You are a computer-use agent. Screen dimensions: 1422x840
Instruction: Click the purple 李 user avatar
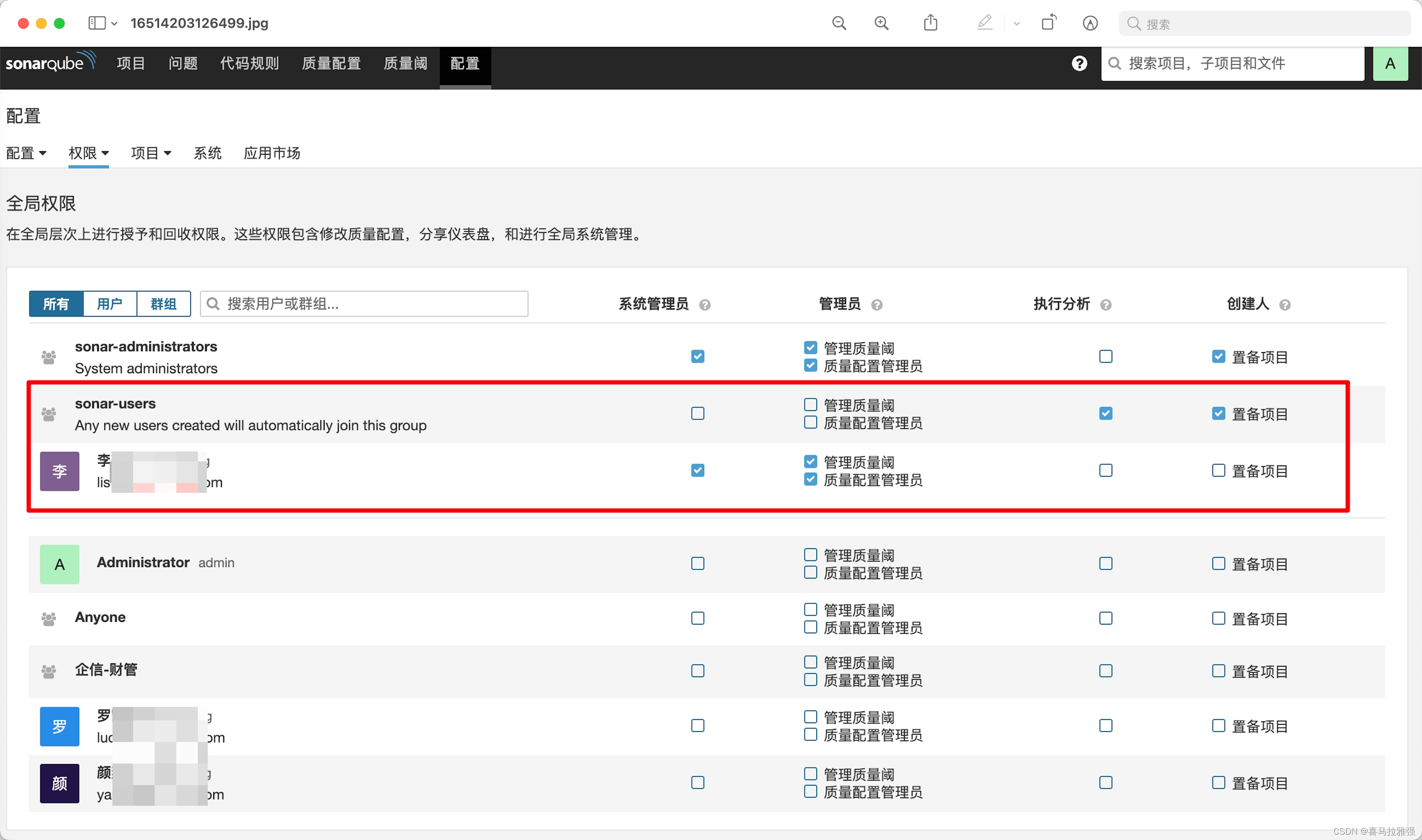point(59,471)
